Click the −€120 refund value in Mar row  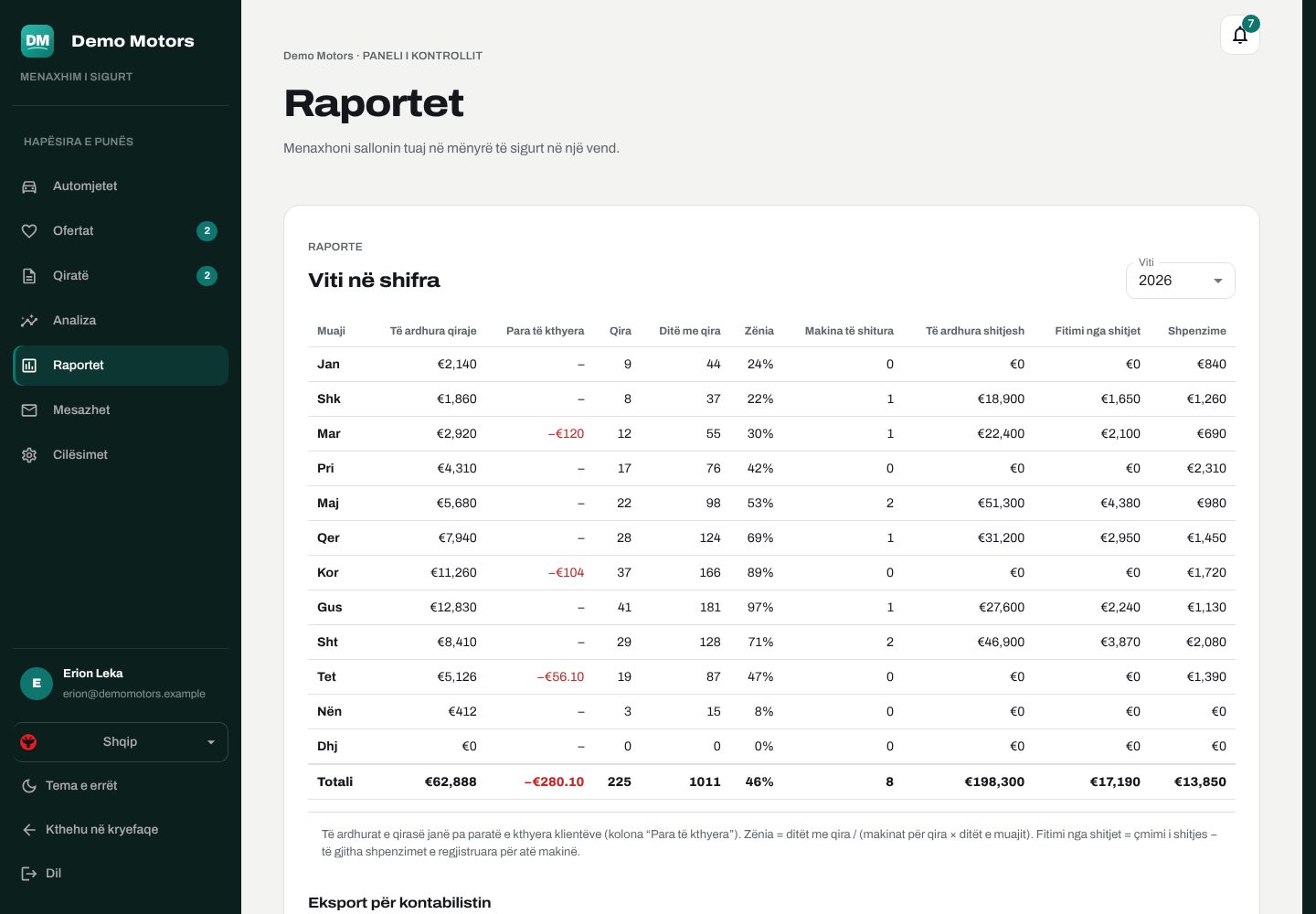566,434
